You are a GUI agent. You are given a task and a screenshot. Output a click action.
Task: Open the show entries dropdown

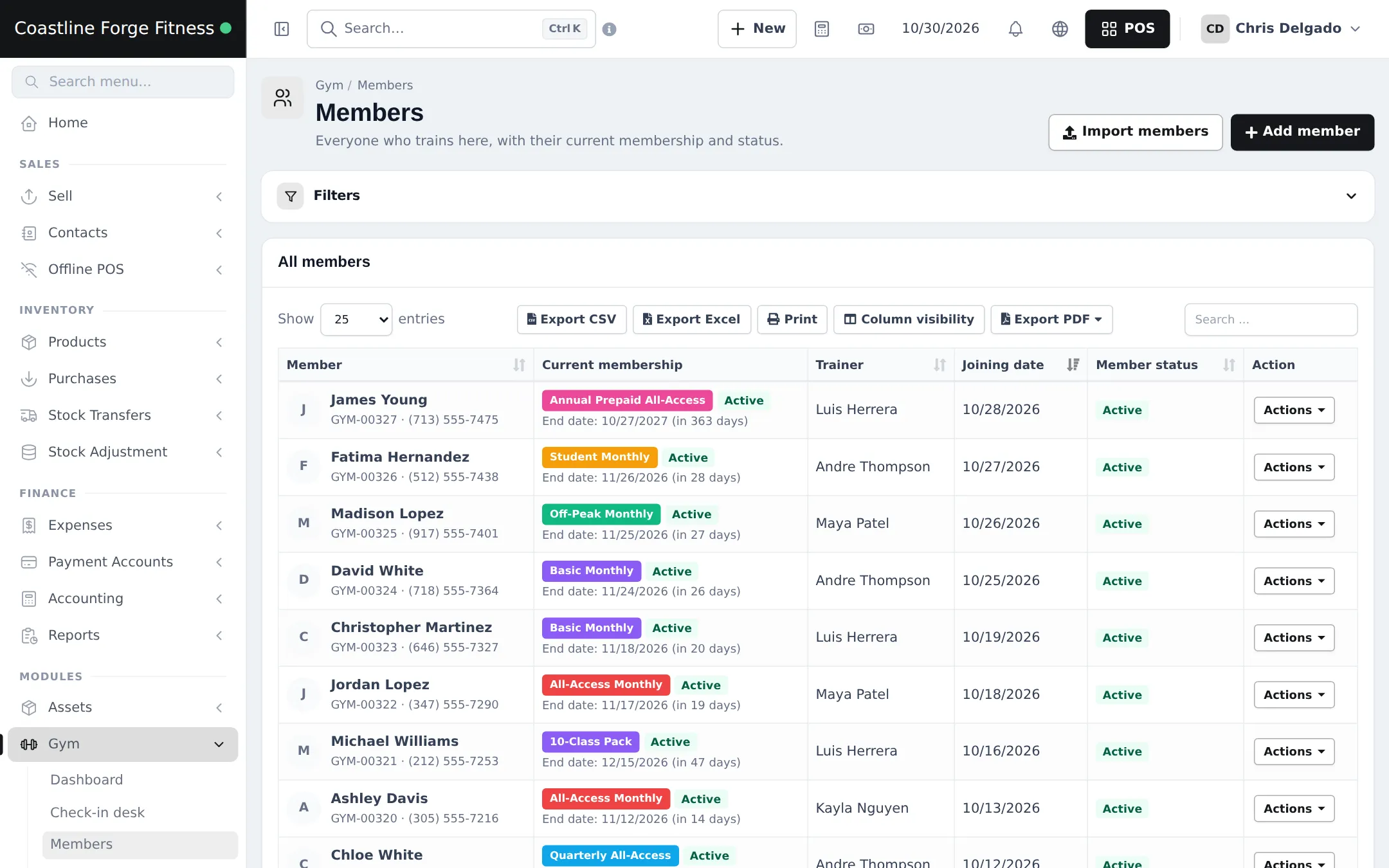point(356,320)
